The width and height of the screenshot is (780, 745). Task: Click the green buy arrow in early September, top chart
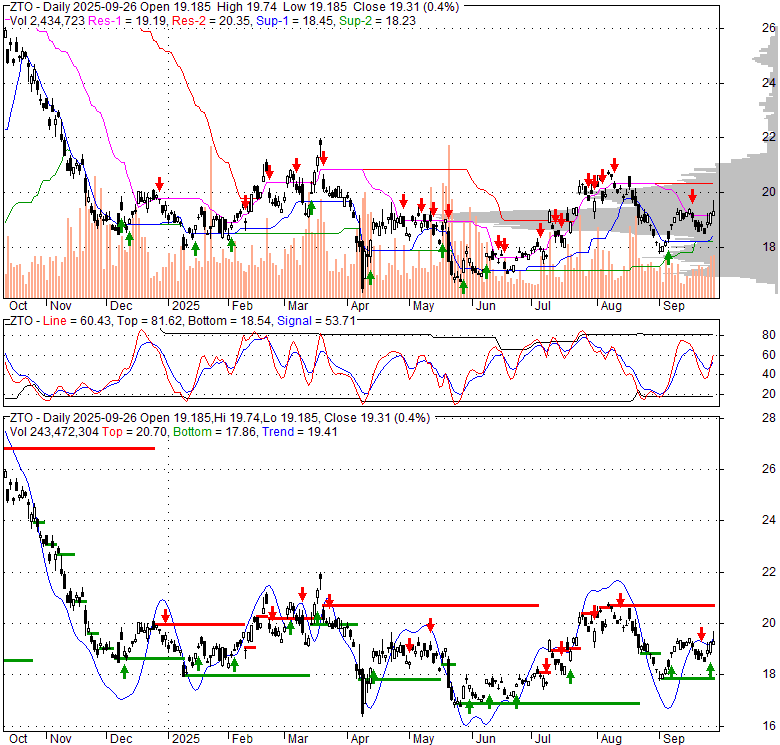[x=668, y=257]
